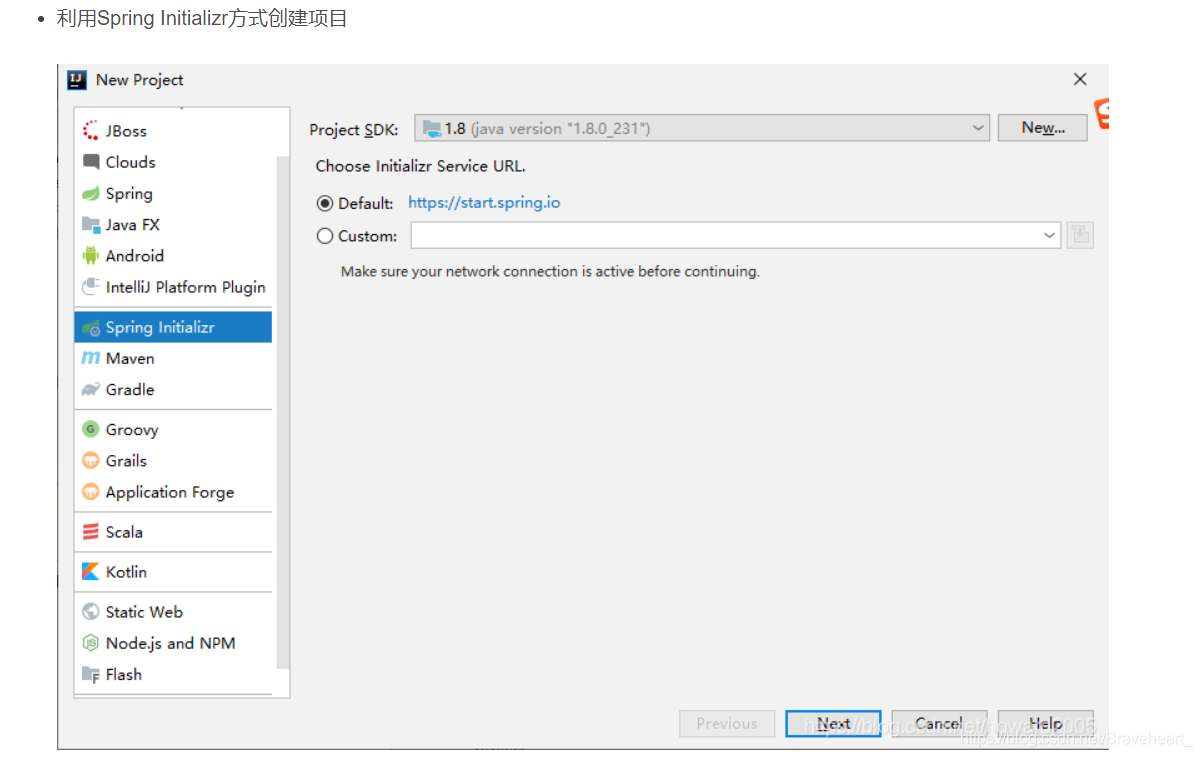Click the IntelliJ logo in title bar
1202x757 pixels.
[77, 80]
